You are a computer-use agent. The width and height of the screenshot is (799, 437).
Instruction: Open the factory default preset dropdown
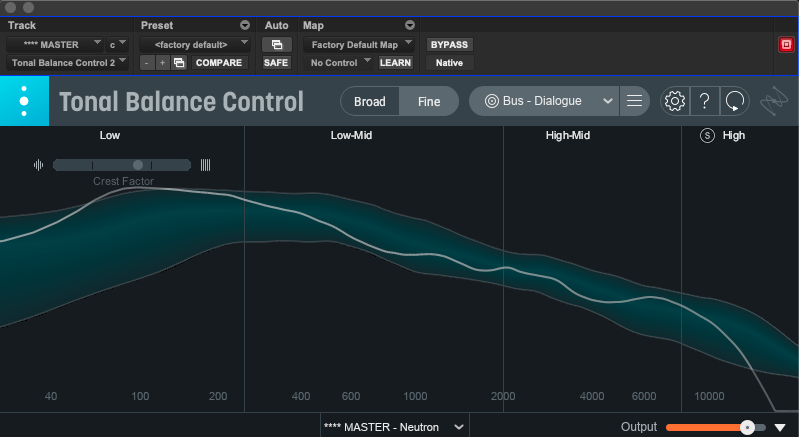point(196,44)
